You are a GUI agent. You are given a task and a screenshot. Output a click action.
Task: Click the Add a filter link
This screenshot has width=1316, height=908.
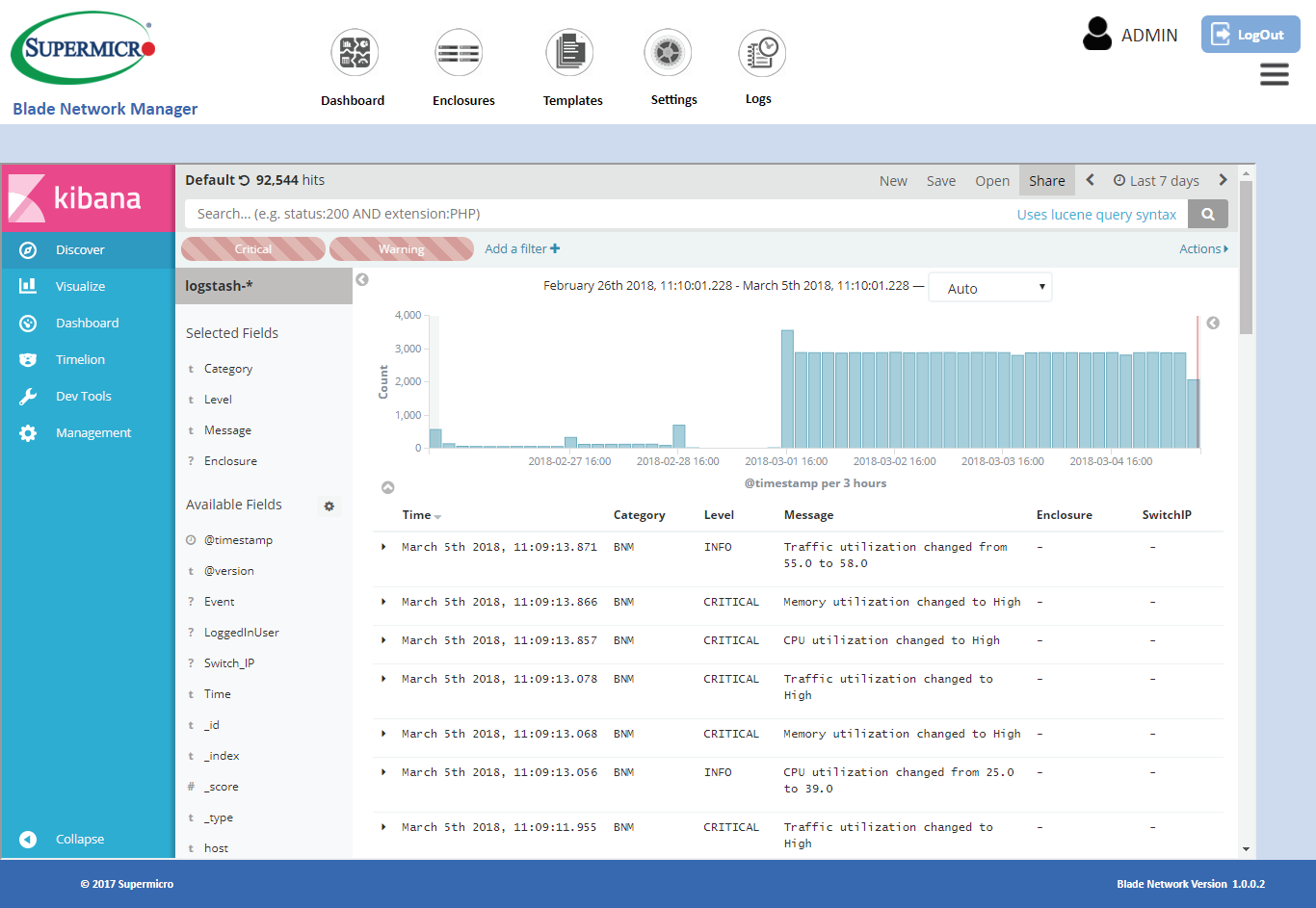pos(521,249)
